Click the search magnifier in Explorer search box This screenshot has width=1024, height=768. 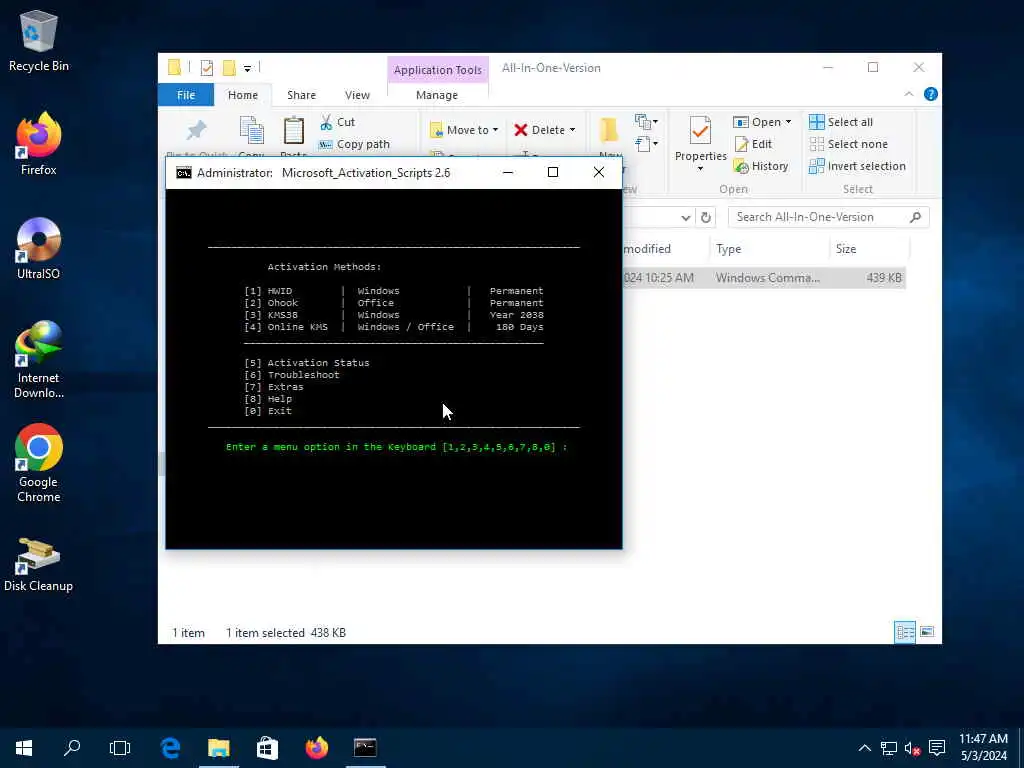tap(916, 217)
